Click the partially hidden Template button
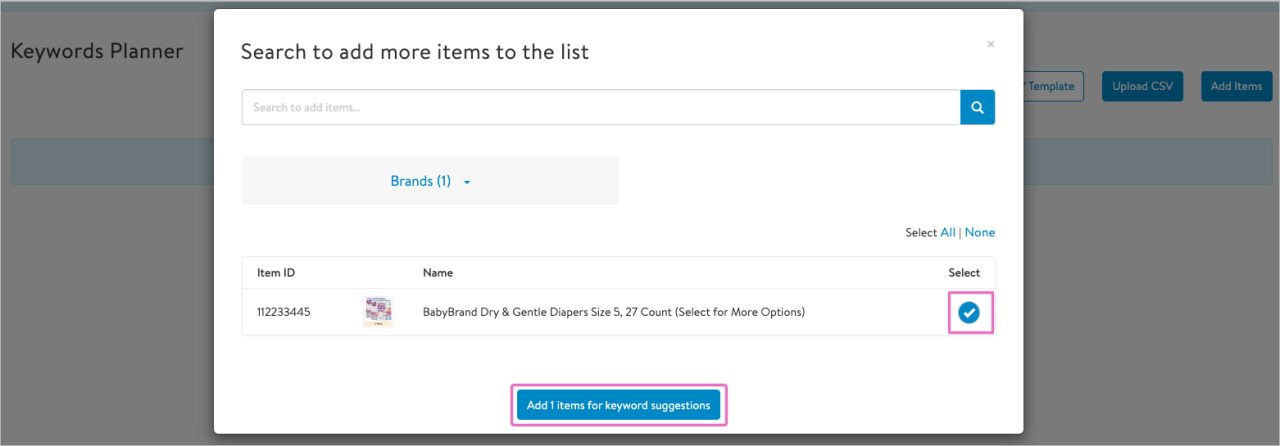The image size is (1280, 446). pos(1052,86)
